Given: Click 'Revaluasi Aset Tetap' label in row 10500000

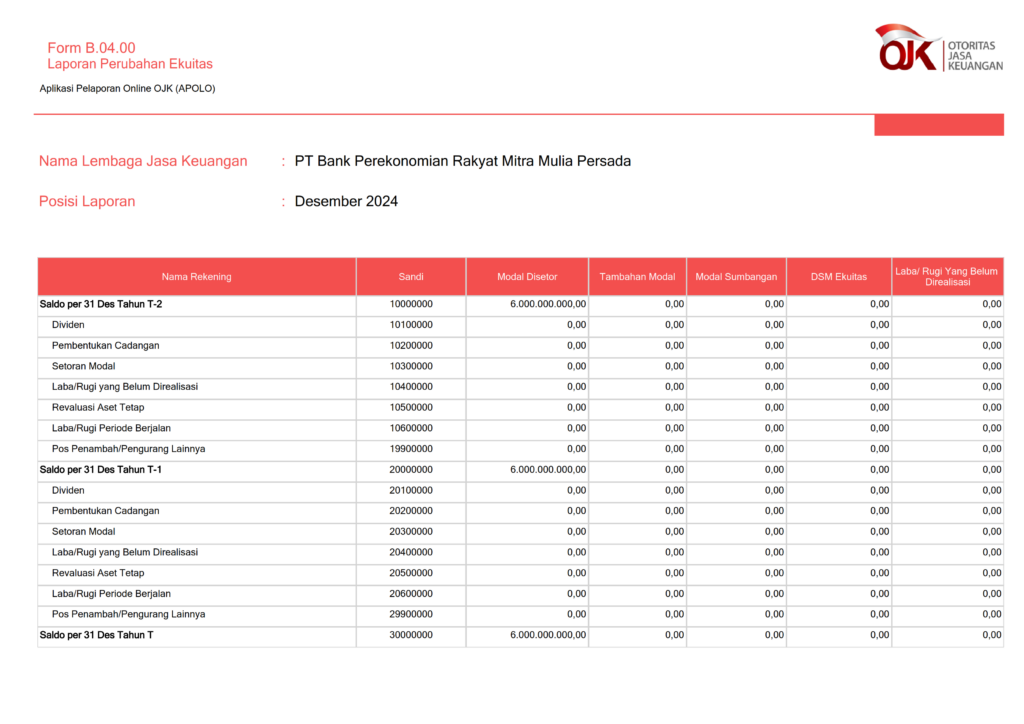Looking at the screenshot, I should click(x=98, y=407).
